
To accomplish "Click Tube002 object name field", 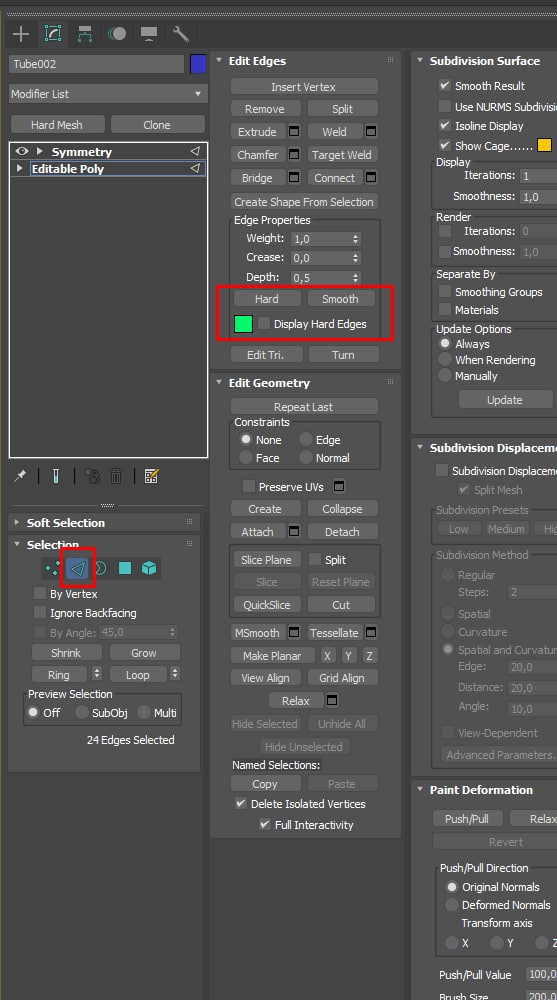I will click(x=96, y=64).
